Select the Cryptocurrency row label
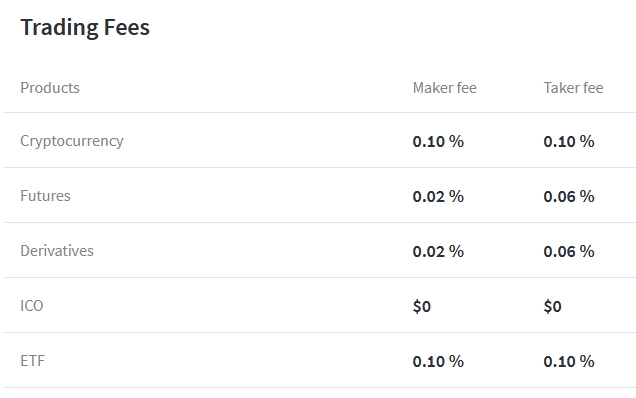The height and width of the screenshot is (398, 636). click(x=72, y=142)
